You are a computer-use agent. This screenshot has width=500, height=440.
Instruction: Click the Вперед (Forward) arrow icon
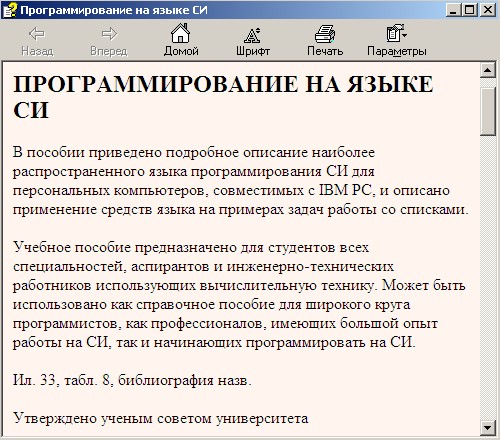point(109,34)
